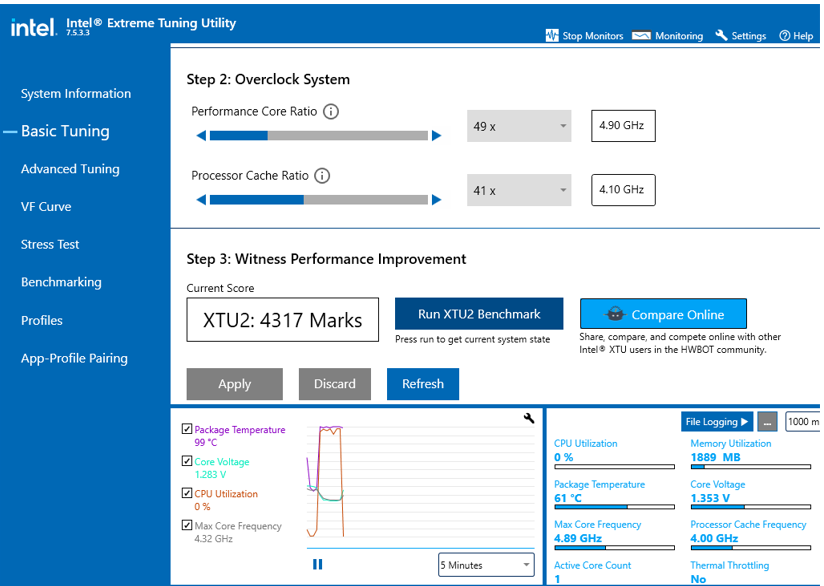Click the Core Voltage 1.353 V value
The width and height of the screenshot is (824, 586).
click(710, 498)
